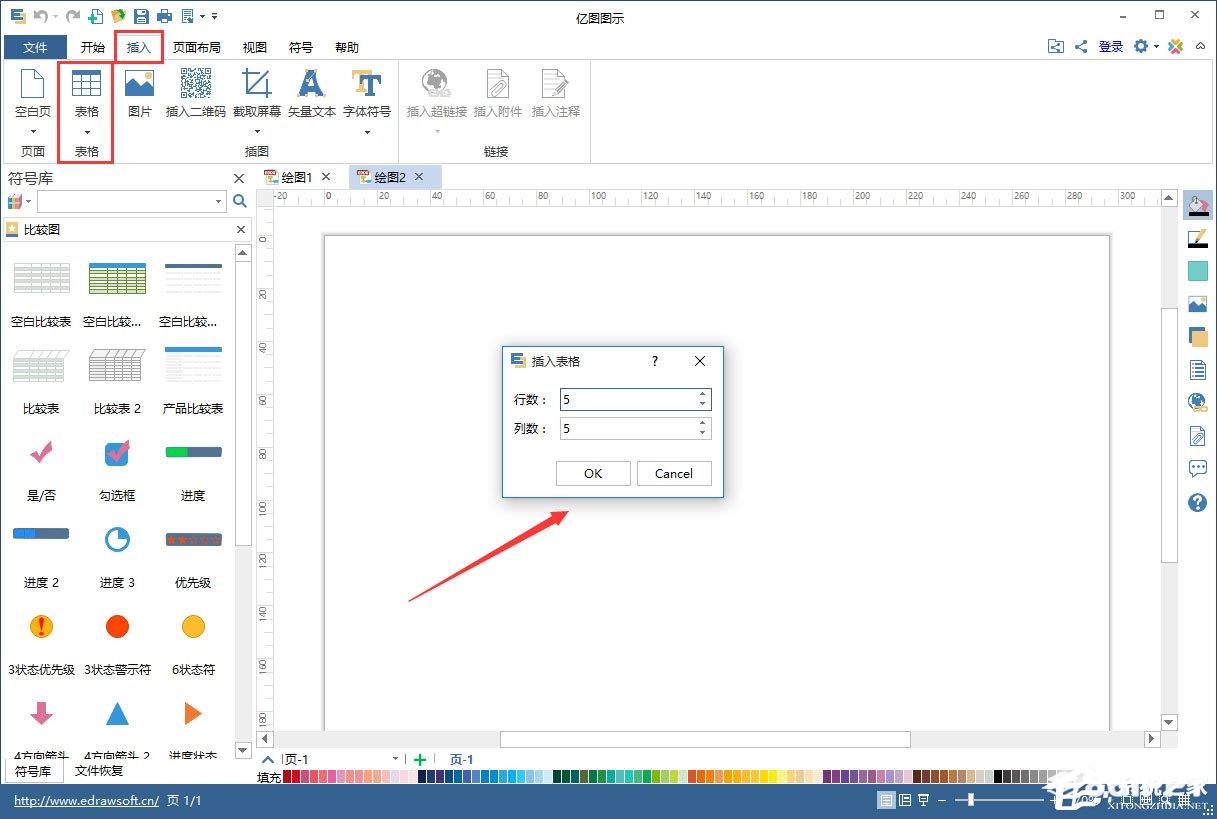Open the picture panel icon on right sidebar
Image resolution: width=1217 pixels, height=819 pixels.
[x=1197, y=304]
